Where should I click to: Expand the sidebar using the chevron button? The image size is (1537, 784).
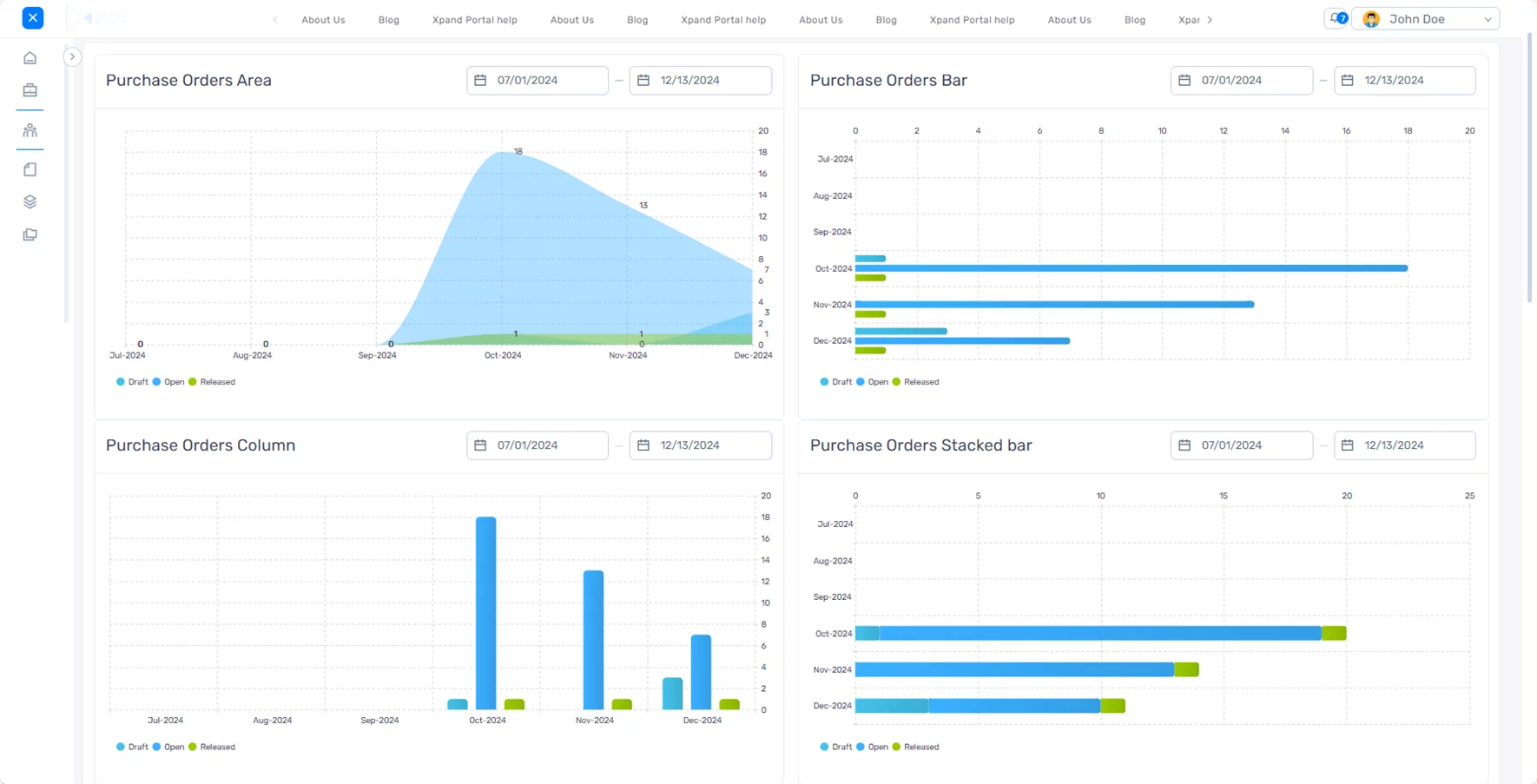[72, 56]
